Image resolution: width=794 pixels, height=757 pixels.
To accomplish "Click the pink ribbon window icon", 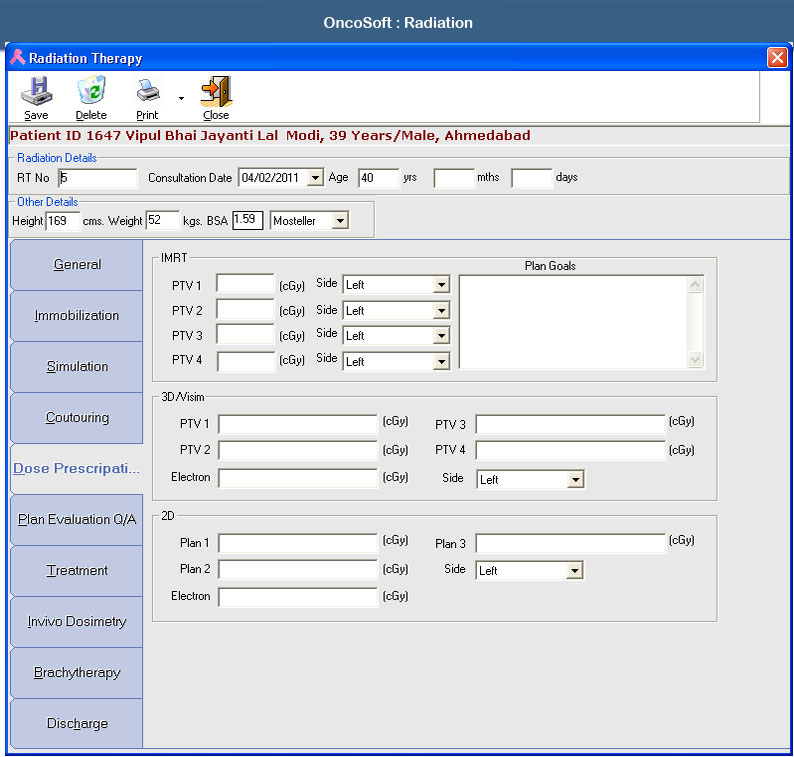I will pyautogui.click(x=18, y=57).
